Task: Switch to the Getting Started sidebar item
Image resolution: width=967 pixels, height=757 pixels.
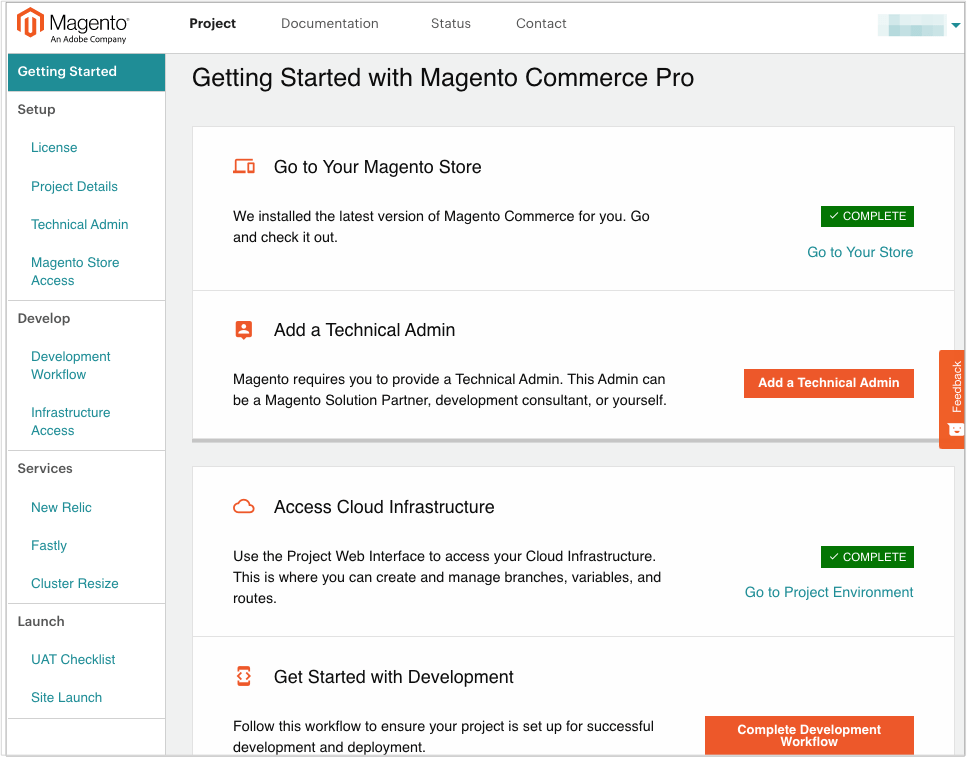Action: coord(67,71)
